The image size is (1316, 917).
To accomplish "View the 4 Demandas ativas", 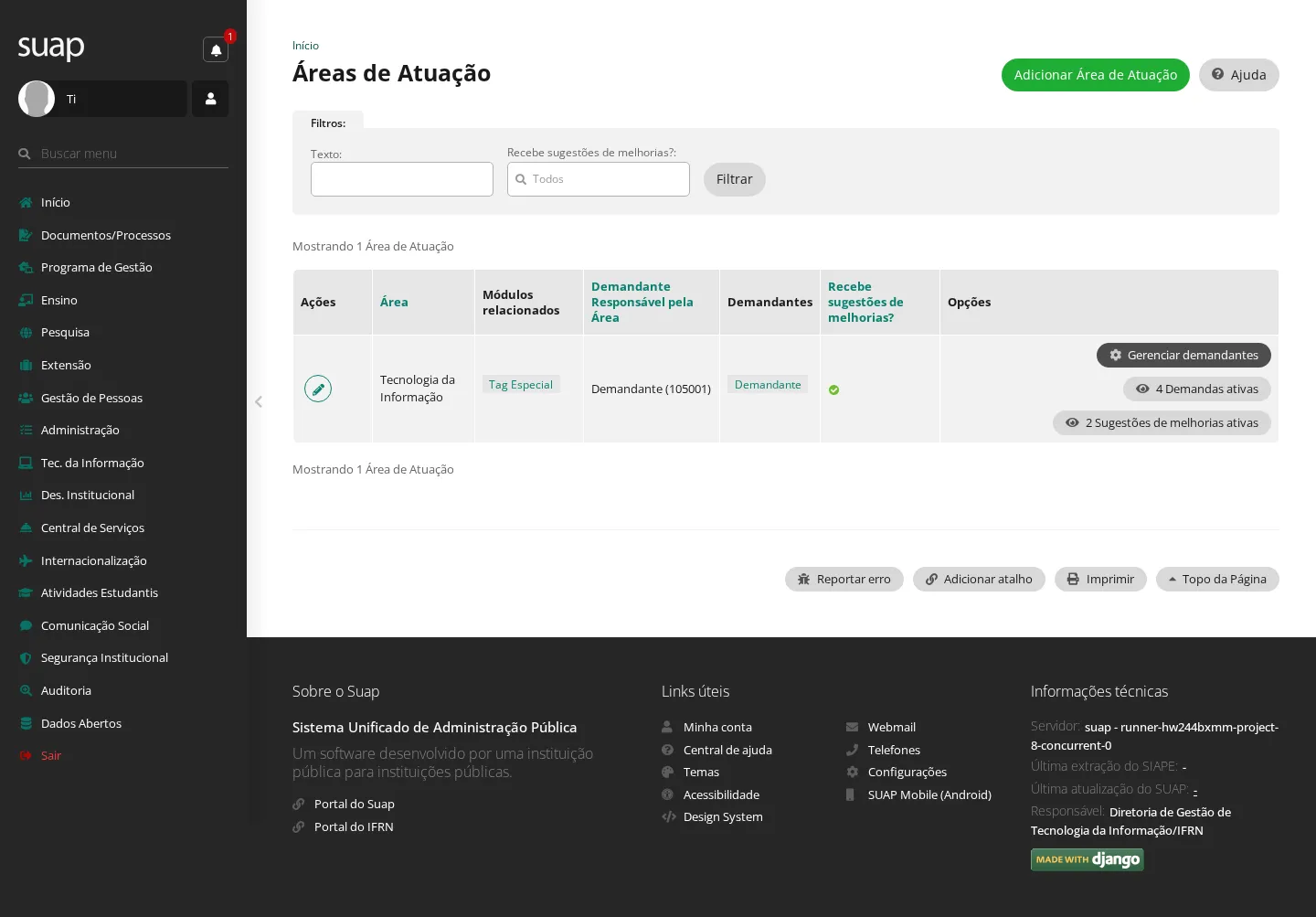I will [x=1197, y=389].
